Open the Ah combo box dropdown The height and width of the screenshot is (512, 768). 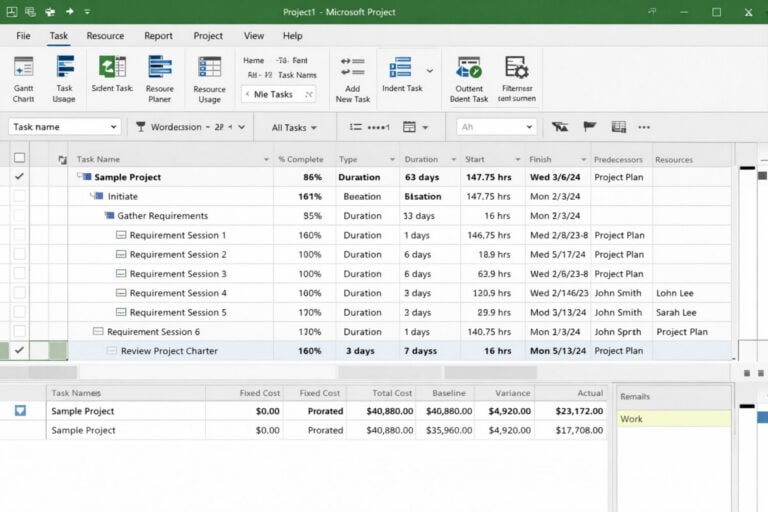tap(529, 127)
